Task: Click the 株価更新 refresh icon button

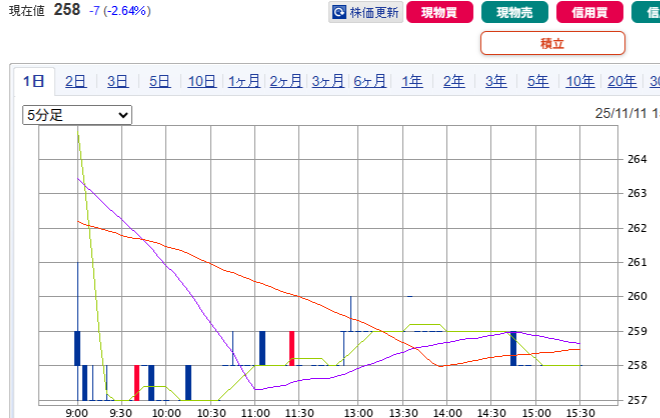Action: click(x=365, y=13)
